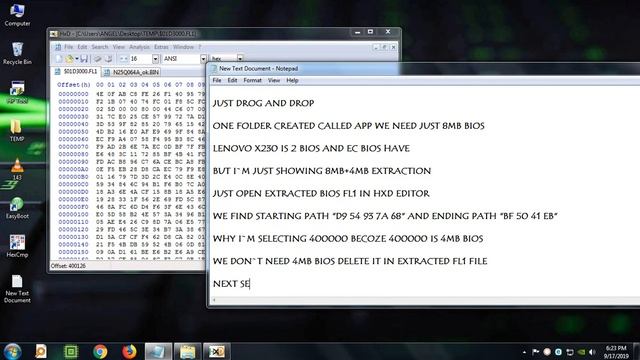
Task: Click the Offset: 400126 status bar text
Action: [68, 266]
